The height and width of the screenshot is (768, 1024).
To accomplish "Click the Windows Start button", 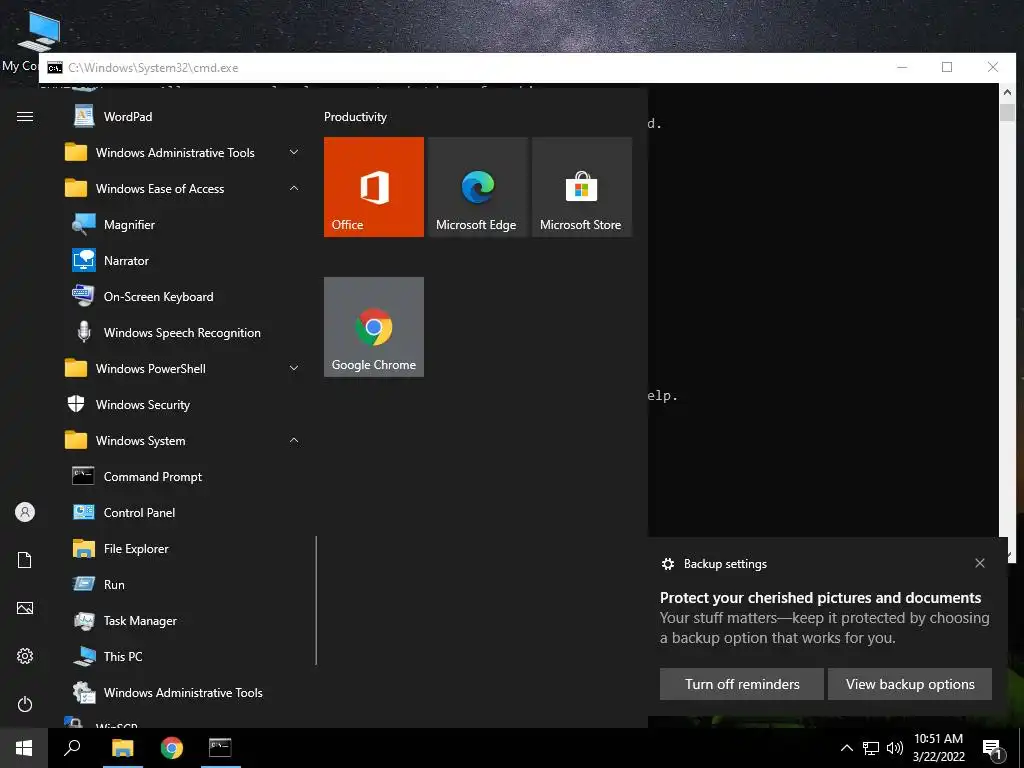I will coord(24,748).
